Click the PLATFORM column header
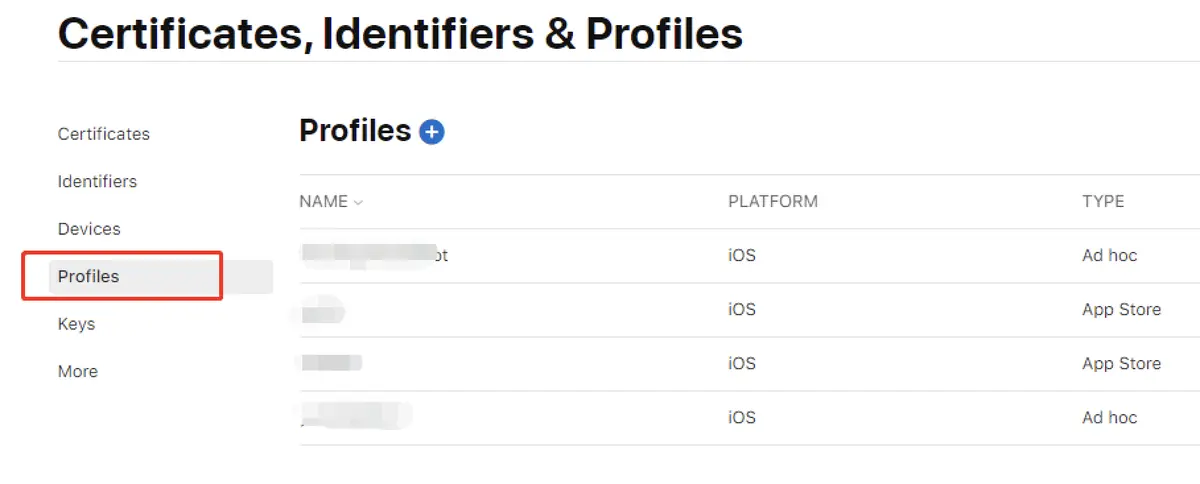The image size is (1200, 484). click(x=772, y=201)
